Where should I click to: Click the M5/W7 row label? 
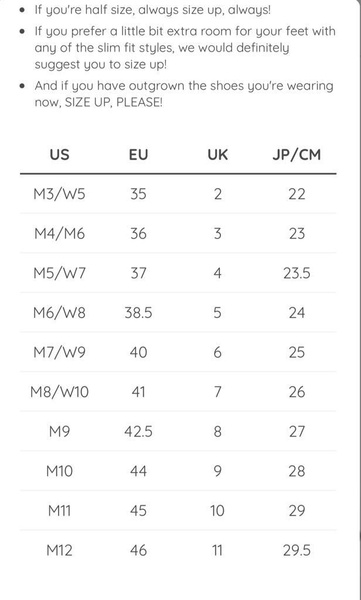59,273
